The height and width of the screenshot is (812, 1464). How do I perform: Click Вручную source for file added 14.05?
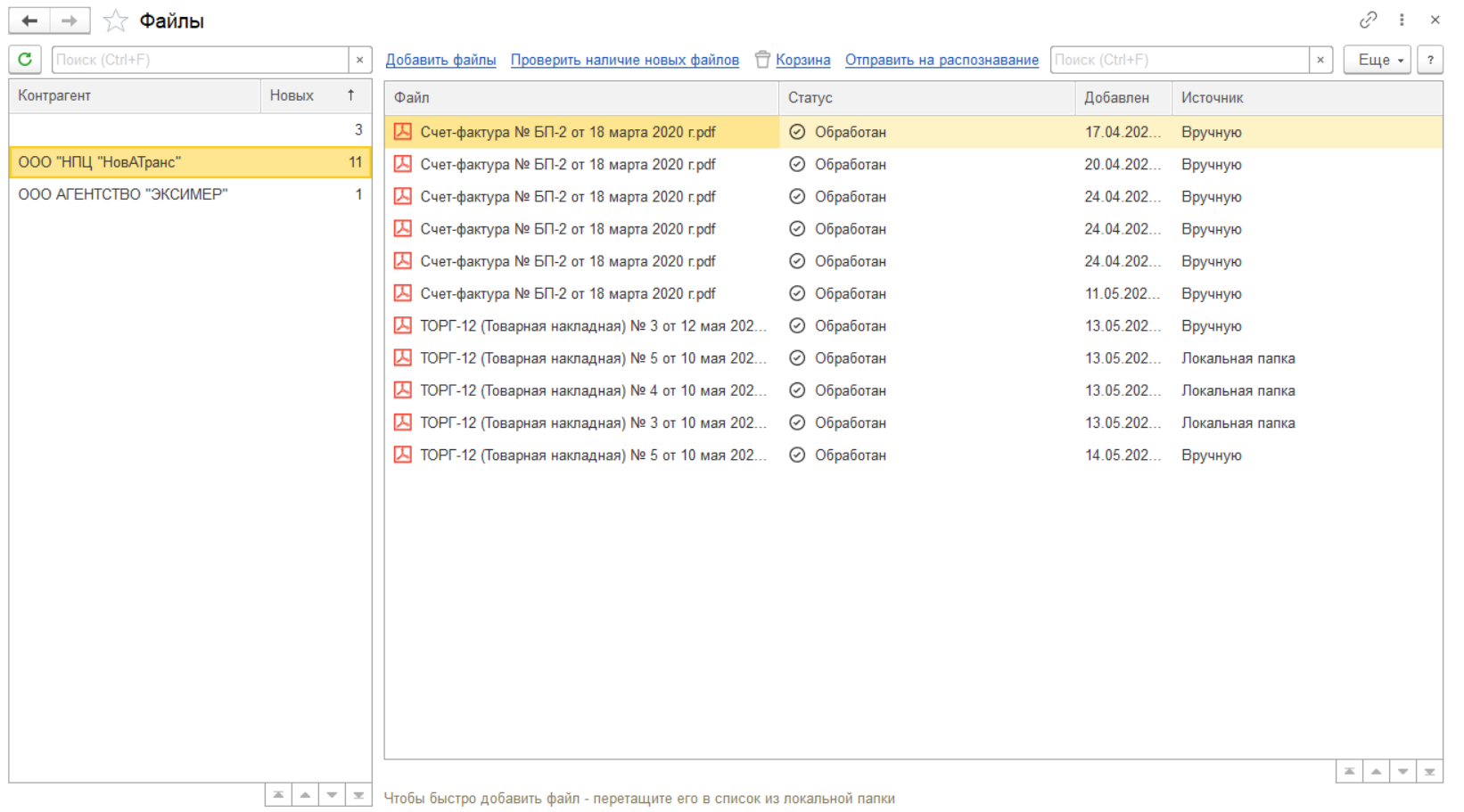(x=1212, y=455)
